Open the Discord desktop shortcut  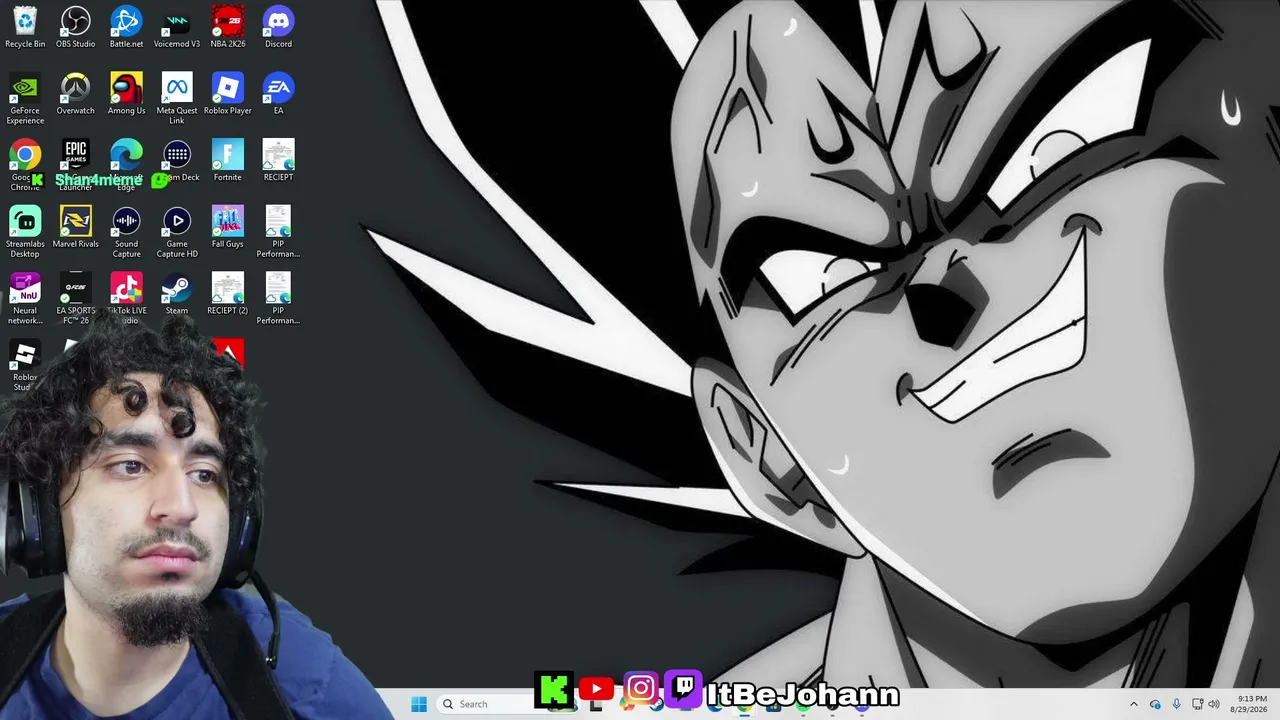278,27
